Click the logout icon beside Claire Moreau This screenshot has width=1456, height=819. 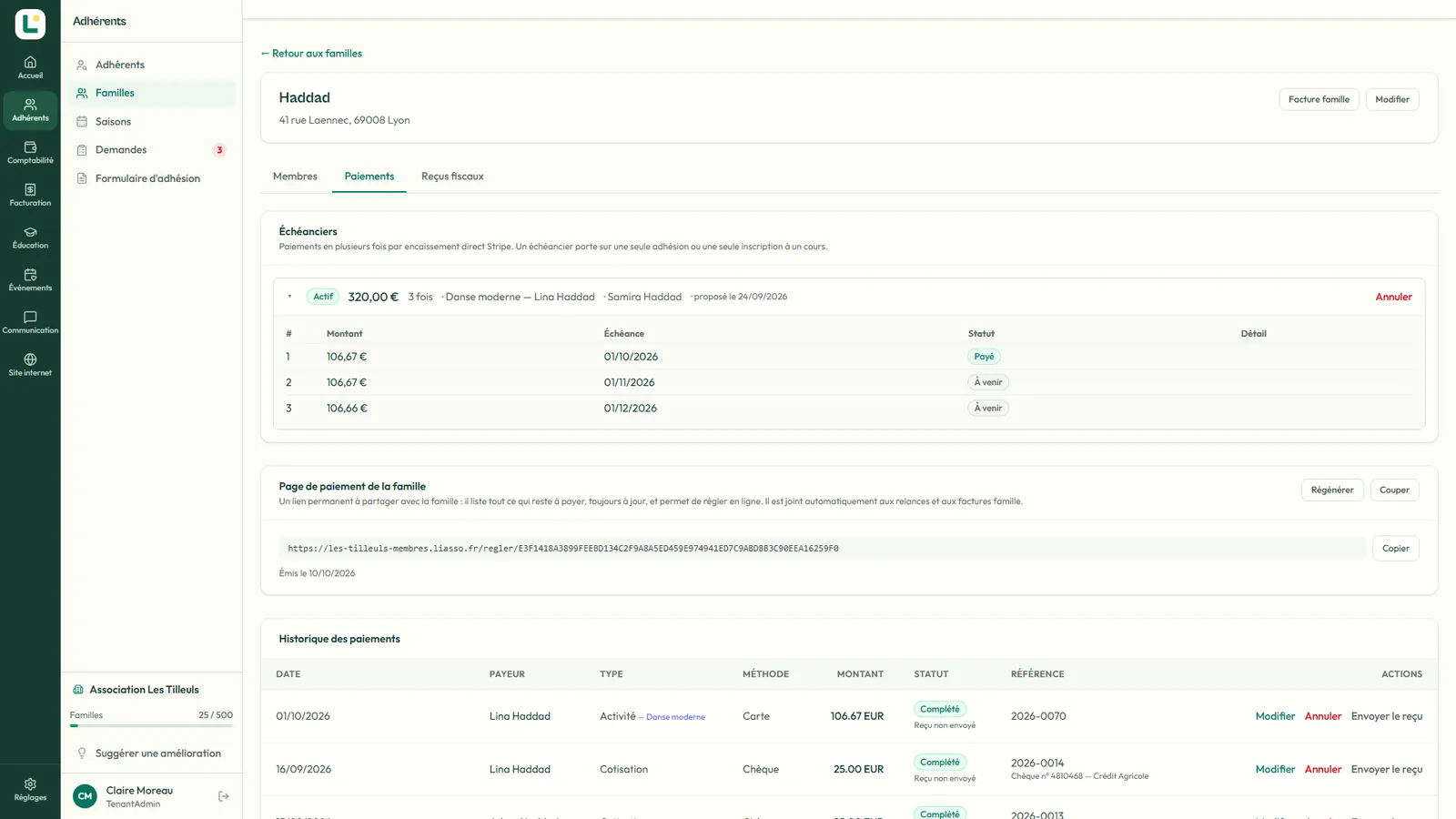(224, 796)
